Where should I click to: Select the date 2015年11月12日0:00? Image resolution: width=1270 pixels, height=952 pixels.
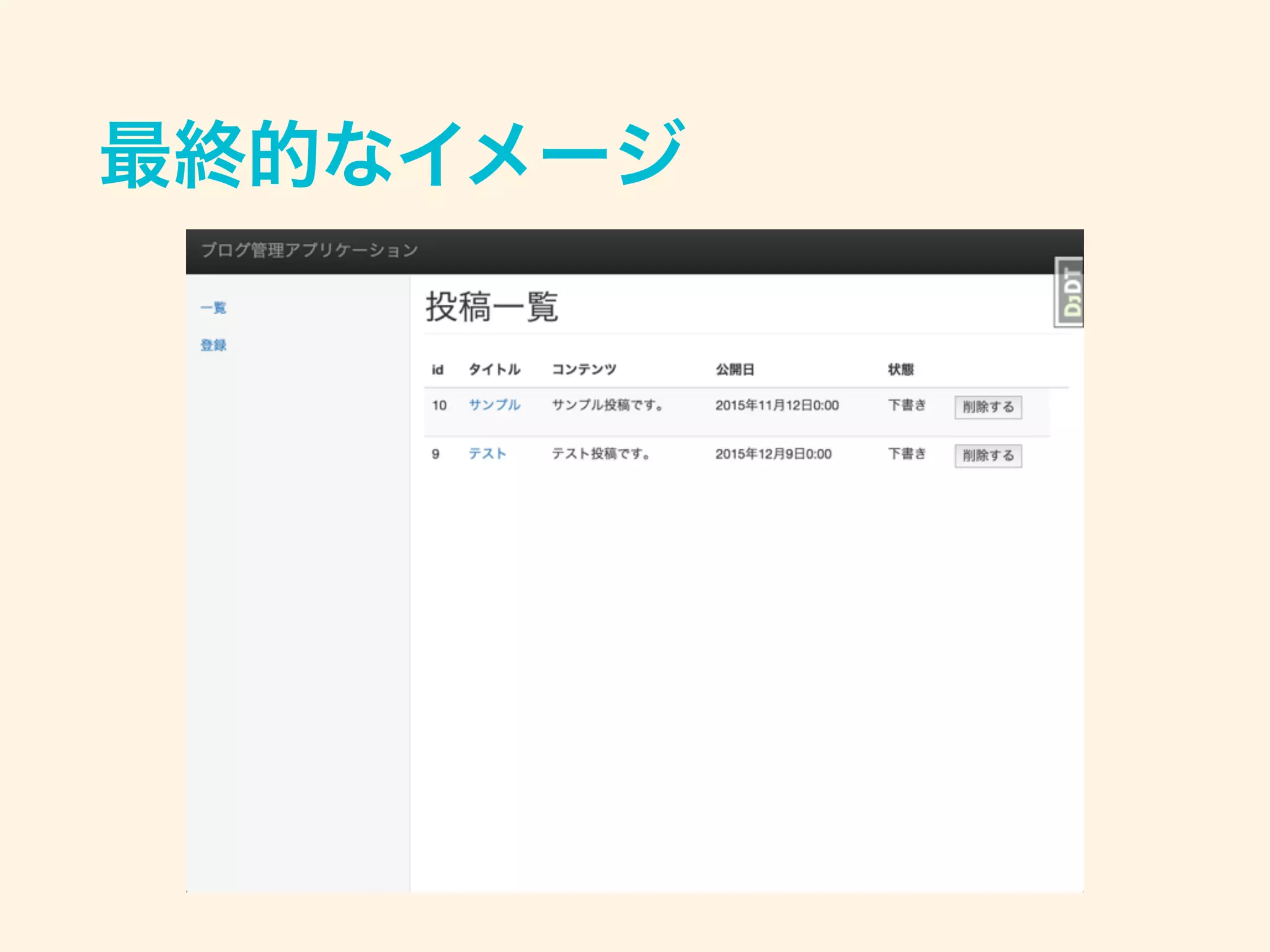(x=777, y=405)
